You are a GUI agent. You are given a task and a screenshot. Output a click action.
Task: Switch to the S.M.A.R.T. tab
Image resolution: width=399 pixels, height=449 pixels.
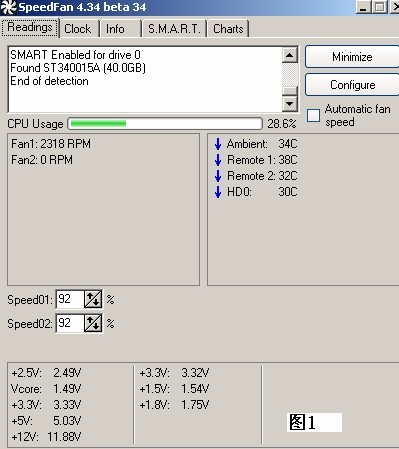tap(174, 29)
